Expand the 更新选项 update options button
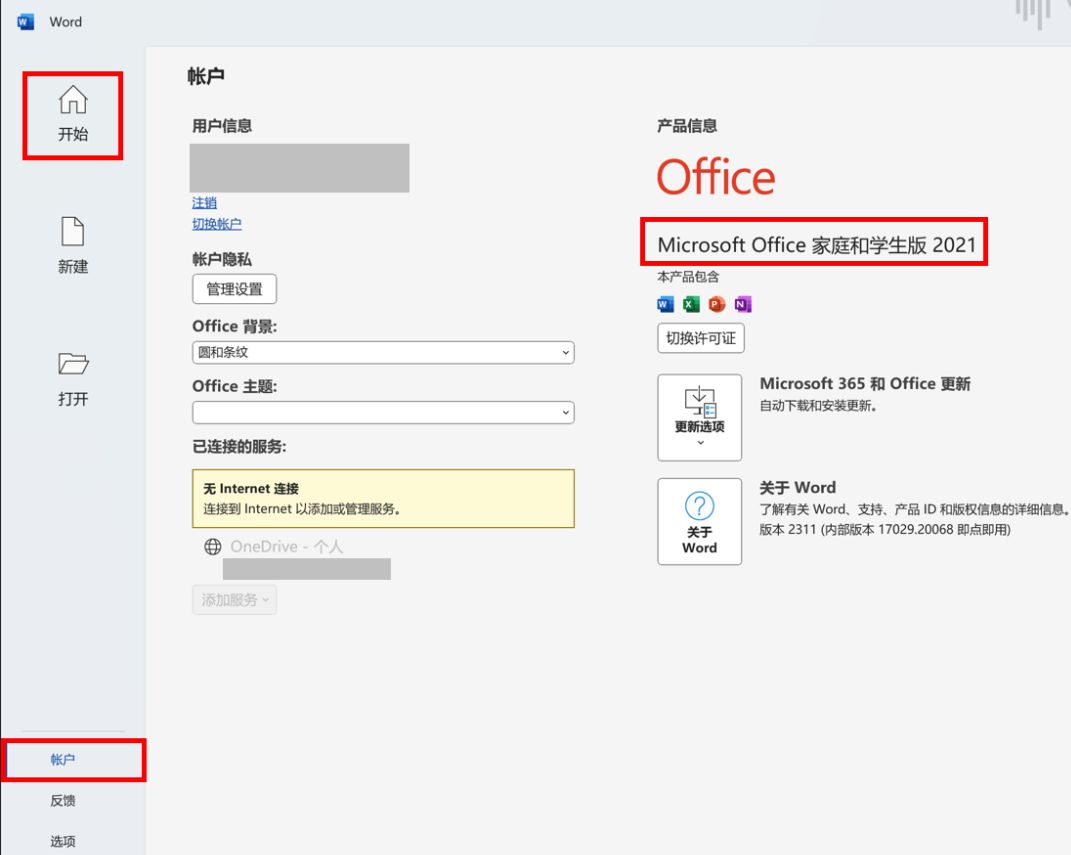 tap(699, 417)
